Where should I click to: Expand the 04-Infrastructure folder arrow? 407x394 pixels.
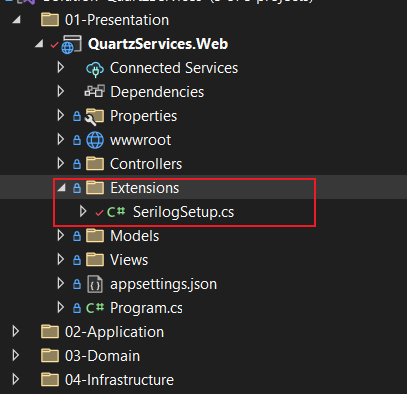(15, 380)
